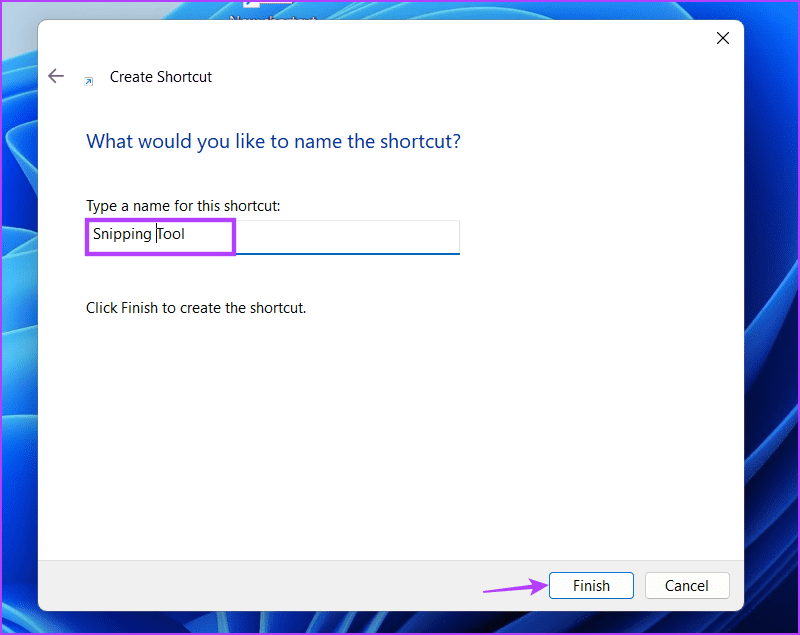Image resolution: width=800 pixels, height=635 pixels.
Task: Click the 'Click Finish to create the shortcut.' text
Action: [x=196, y=308]
